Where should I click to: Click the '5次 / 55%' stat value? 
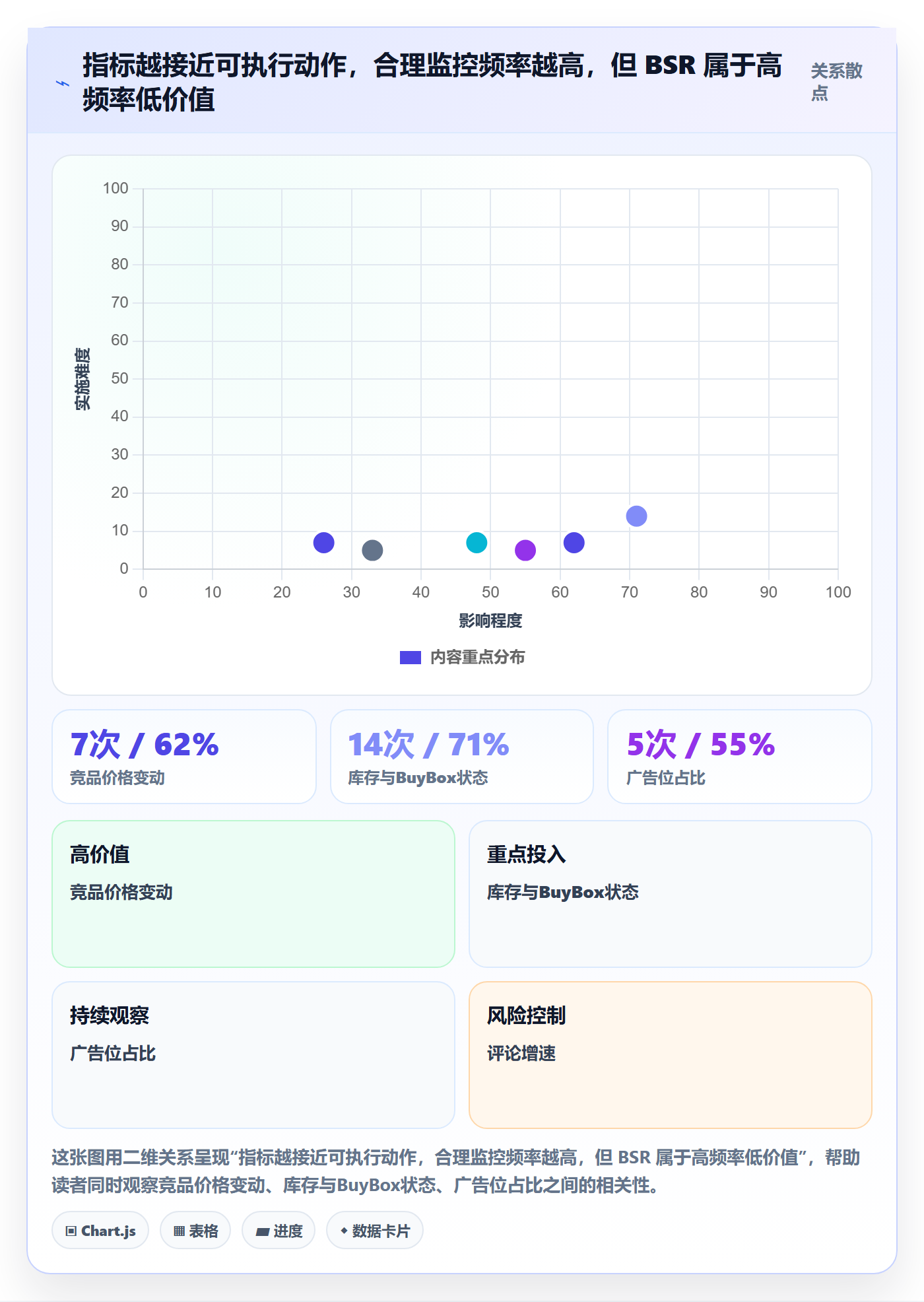coord(701,745)
